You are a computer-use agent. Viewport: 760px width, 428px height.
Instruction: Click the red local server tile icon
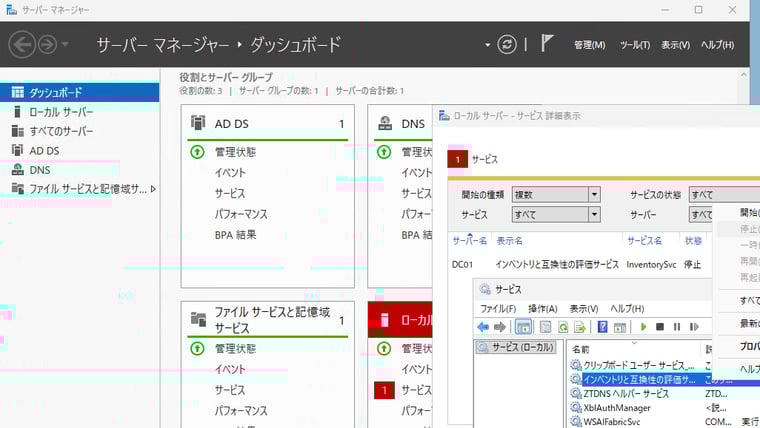coord(385,319)
